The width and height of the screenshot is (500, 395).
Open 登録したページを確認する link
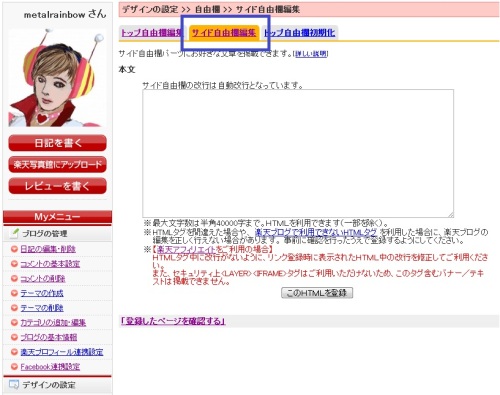(173, 321)
